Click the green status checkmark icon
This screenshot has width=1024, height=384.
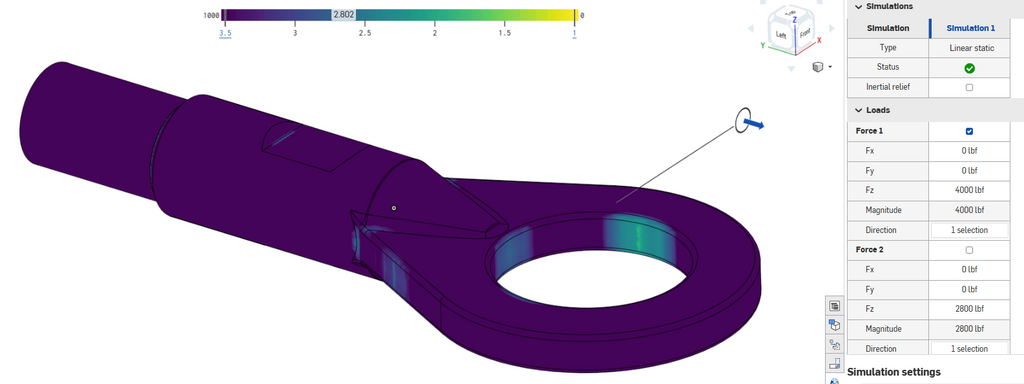pyautogui.click(x=969, y=68)
